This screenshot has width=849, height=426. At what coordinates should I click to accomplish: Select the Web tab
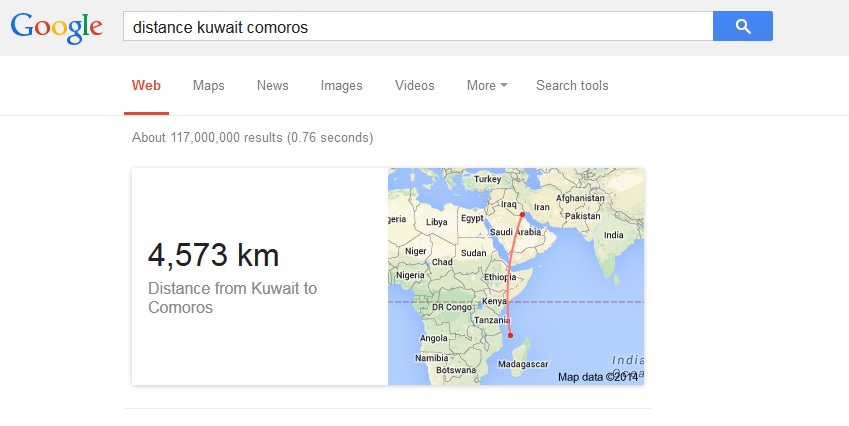coord(146,86)
